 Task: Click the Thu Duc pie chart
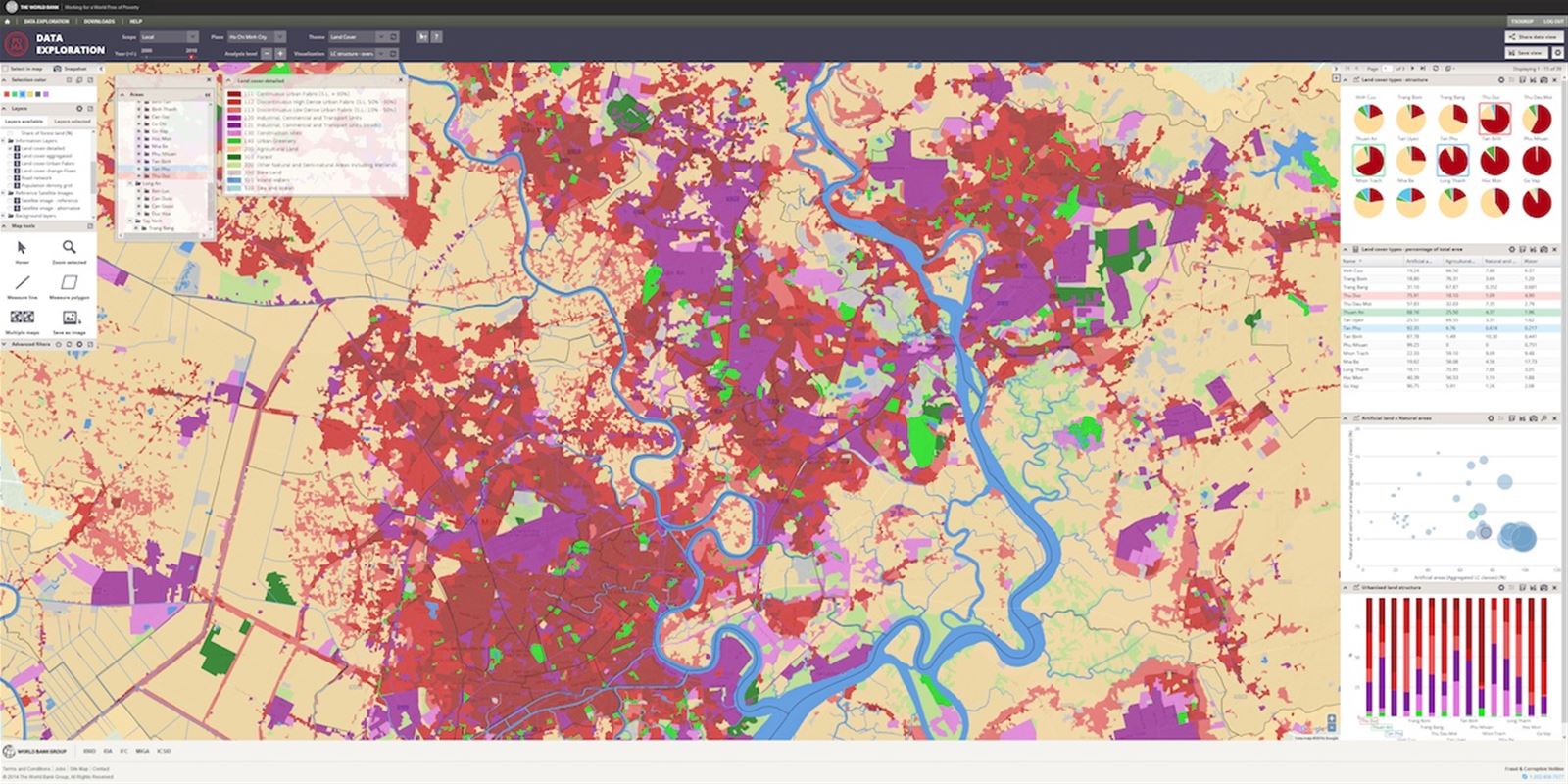pyautogui.click(x=1495, y=118)
